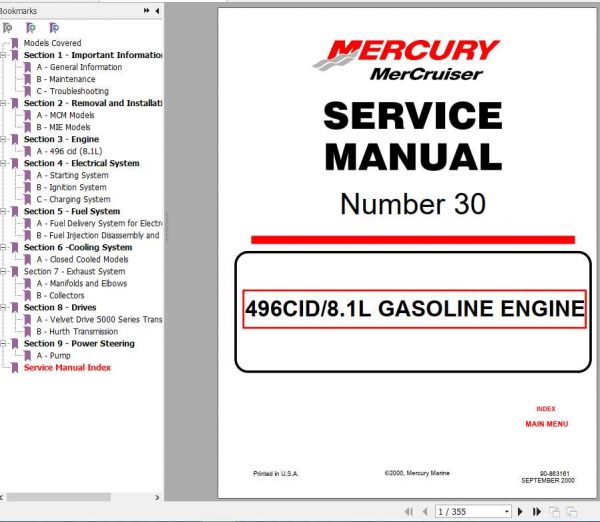Open A - MCM Models bookmark
The height and width of the screenshot is (522, 600).
click(x=65, y=115)
